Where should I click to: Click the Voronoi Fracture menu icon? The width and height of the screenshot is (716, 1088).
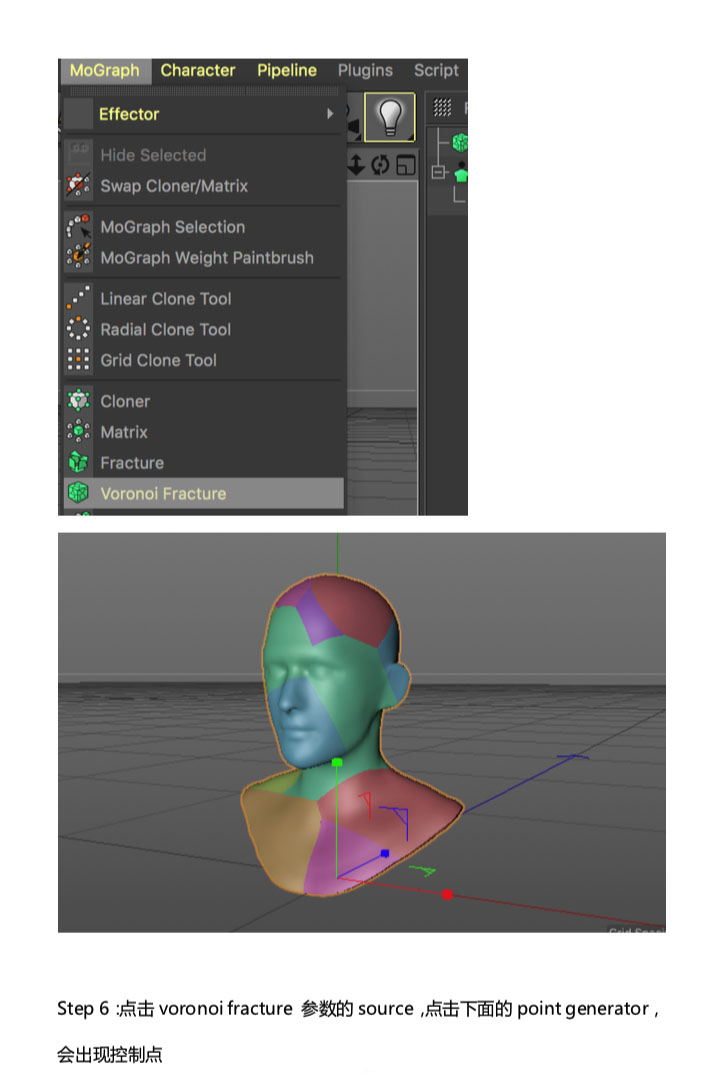(78, 493)
